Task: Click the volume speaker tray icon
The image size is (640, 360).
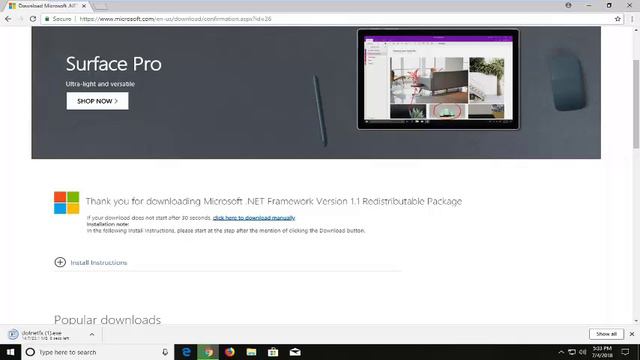Action: coord(583,352)
